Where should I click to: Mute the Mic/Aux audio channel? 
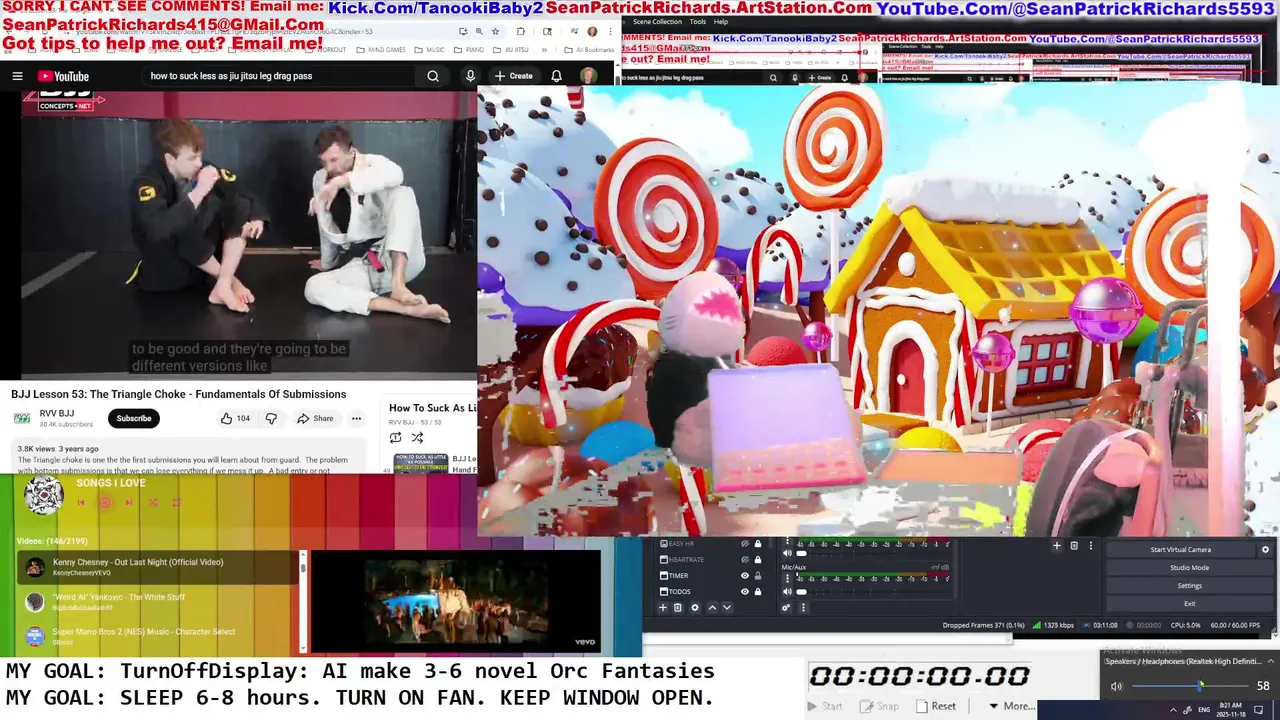click(x=787, y=592)
